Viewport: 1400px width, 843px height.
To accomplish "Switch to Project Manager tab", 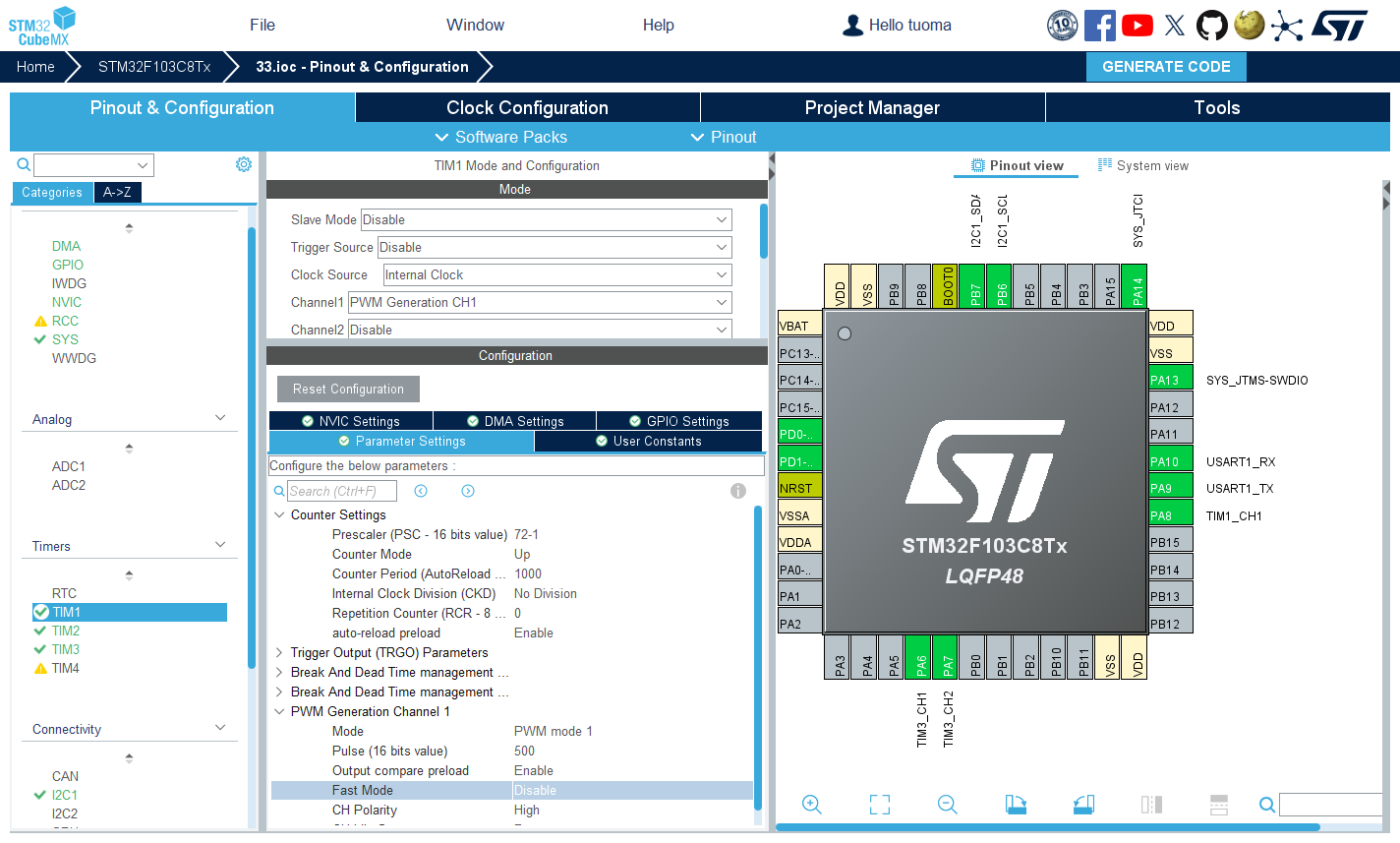I will click(872, 107).
